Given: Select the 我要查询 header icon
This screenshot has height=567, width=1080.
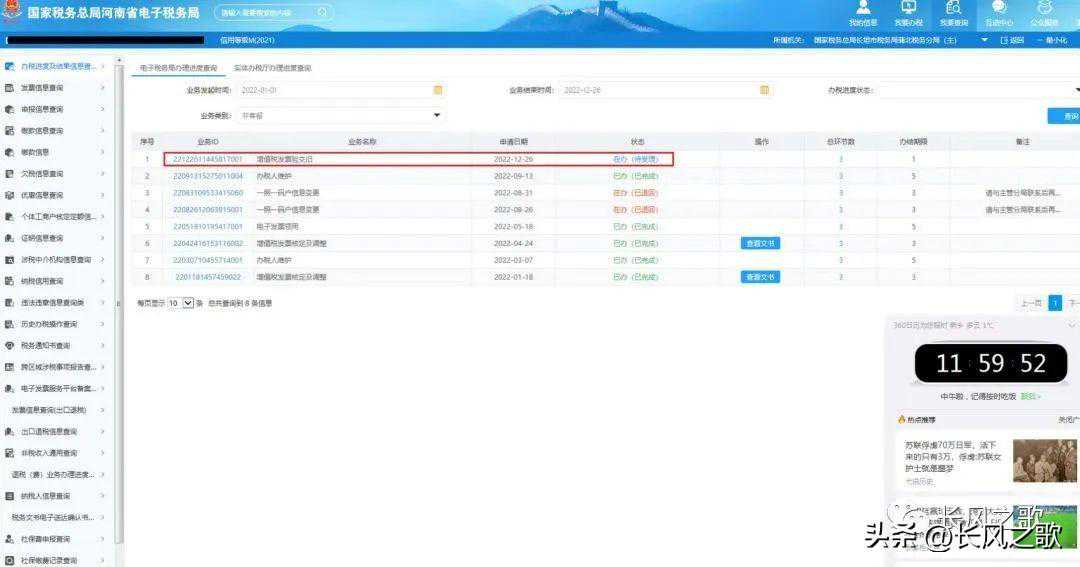Looking at the screenshot, I should pos(953,8).
